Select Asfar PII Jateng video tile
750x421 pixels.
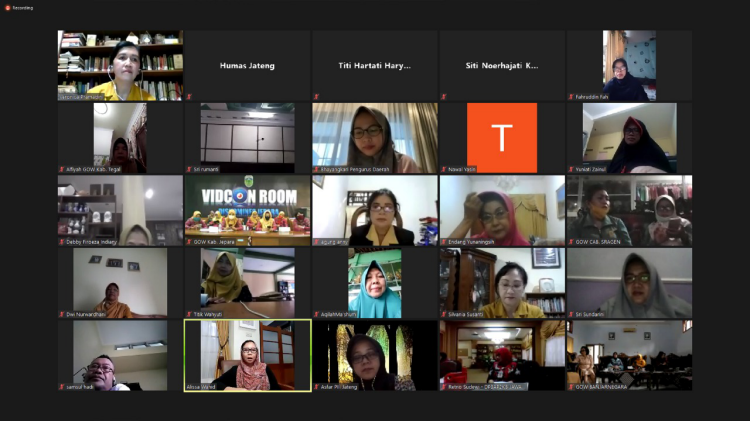[375, 355]
